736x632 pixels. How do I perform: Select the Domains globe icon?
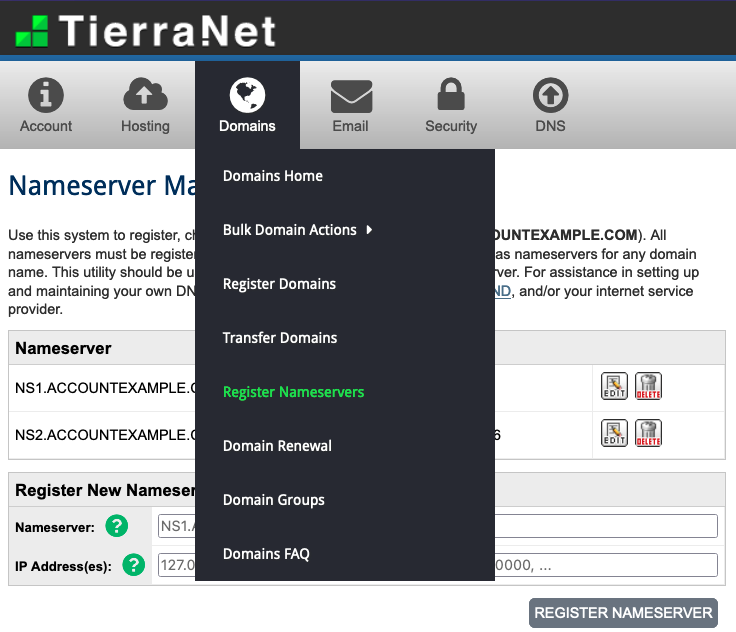pos(247,95)
